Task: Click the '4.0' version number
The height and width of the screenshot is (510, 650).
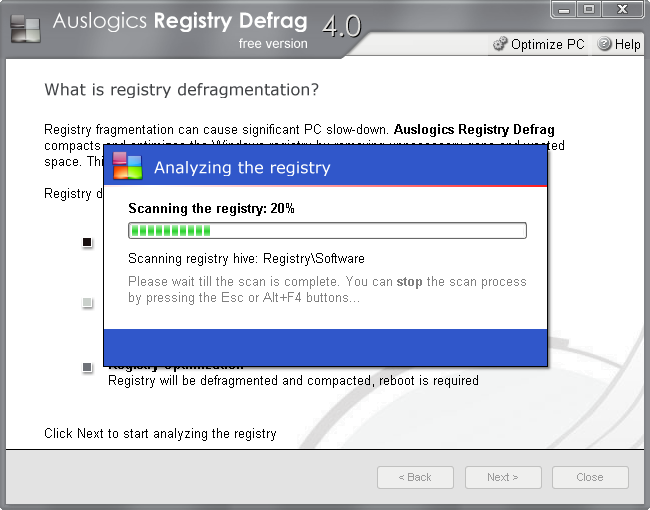Action: 342,26
